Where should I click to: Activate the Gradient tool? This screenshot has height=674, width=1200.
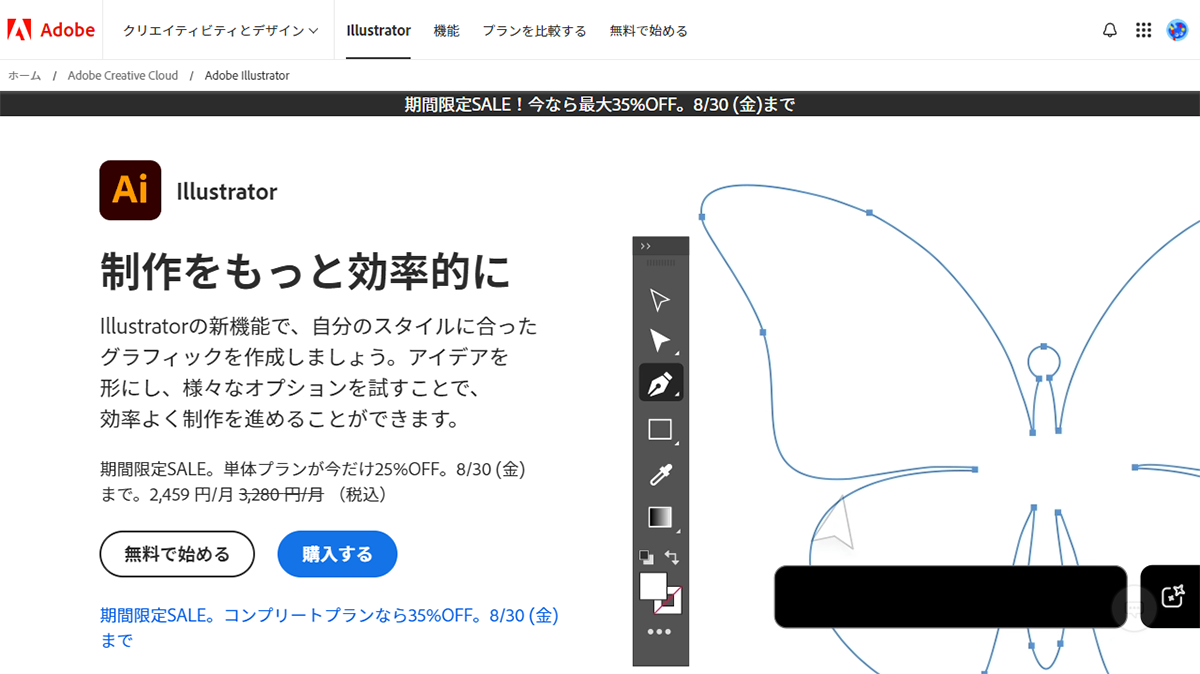coord(660,517)
